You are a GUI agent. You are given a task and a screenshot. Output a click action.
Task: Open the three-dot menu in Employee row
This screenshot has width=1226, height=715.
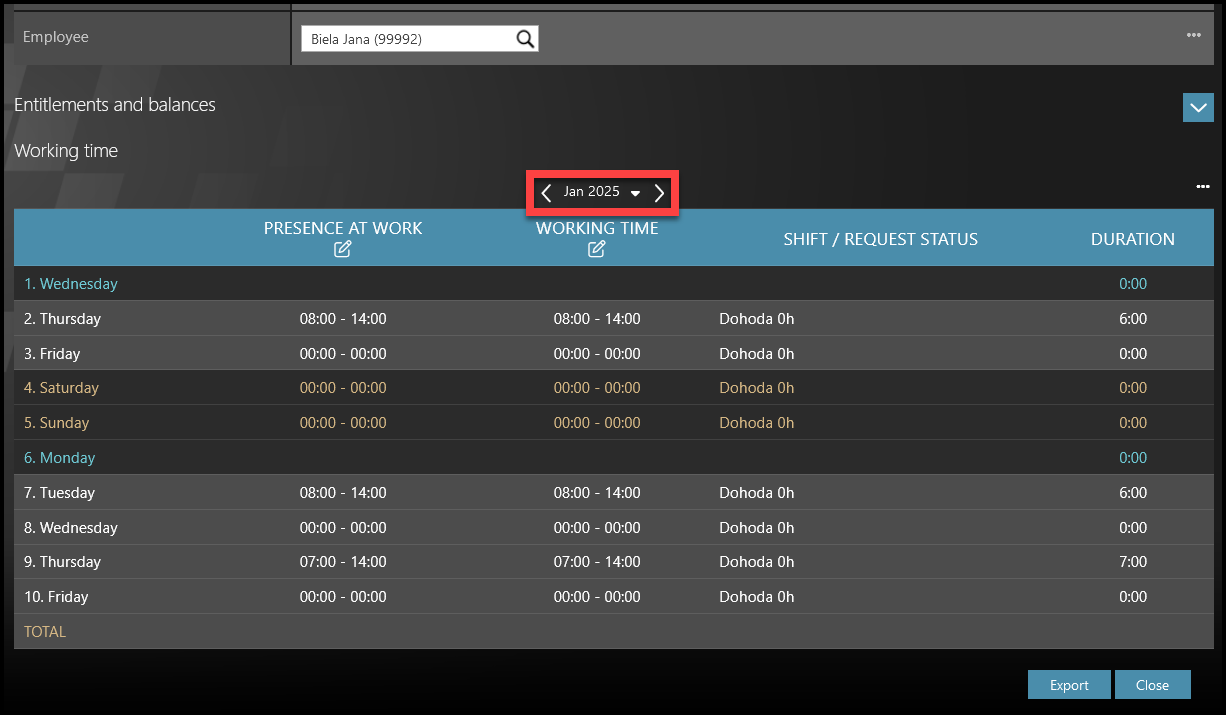pyautogui.click(x=1193, y=35)
